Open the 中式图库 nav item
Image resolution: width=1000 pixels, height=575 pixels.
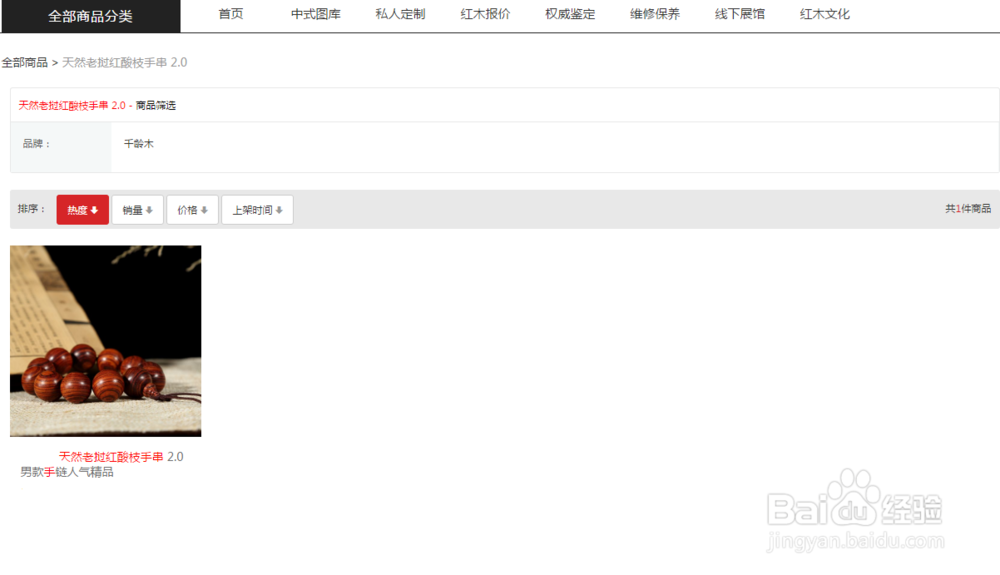click(316, 14)
